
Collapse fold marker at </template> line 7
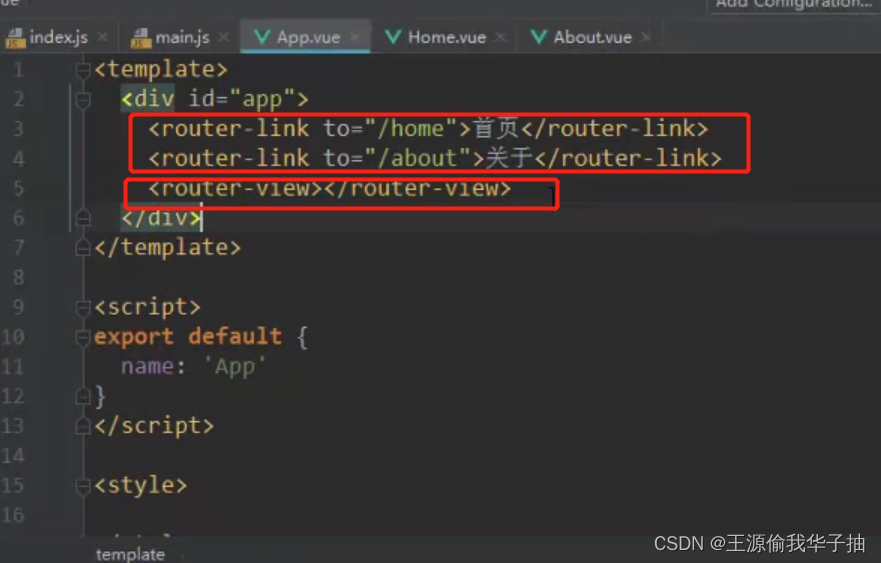[x=83, y=247]
